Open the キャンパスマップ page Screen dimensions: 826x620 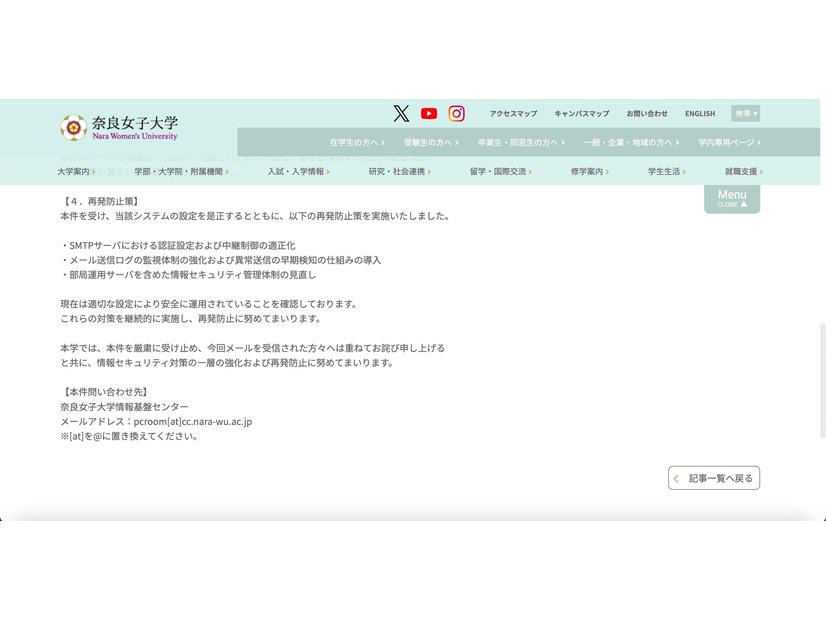coord(581,113)
